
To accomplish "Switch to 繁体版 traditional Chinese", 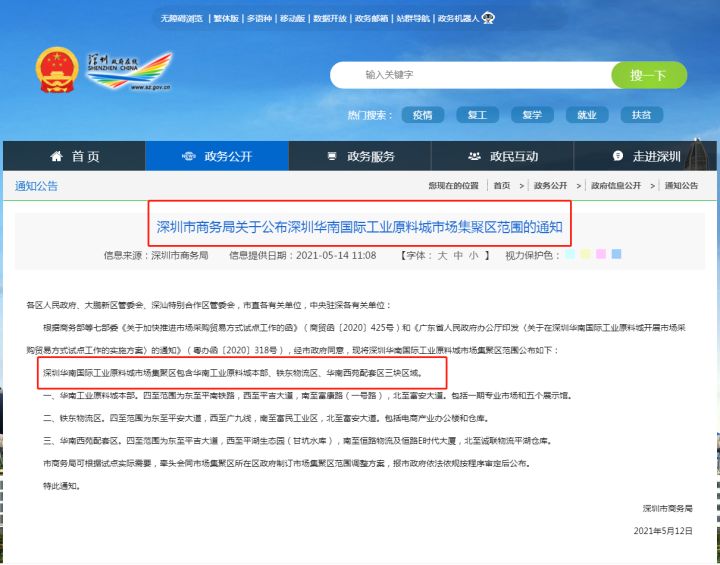I will 226,18.
